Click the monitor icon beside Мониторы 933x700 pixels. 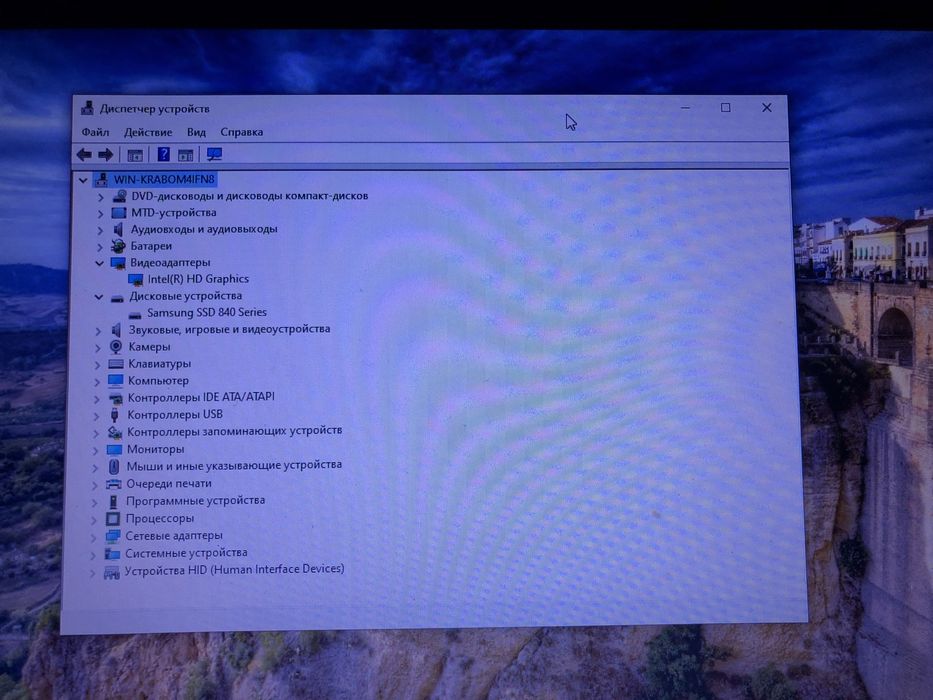[x=114, y=449]
